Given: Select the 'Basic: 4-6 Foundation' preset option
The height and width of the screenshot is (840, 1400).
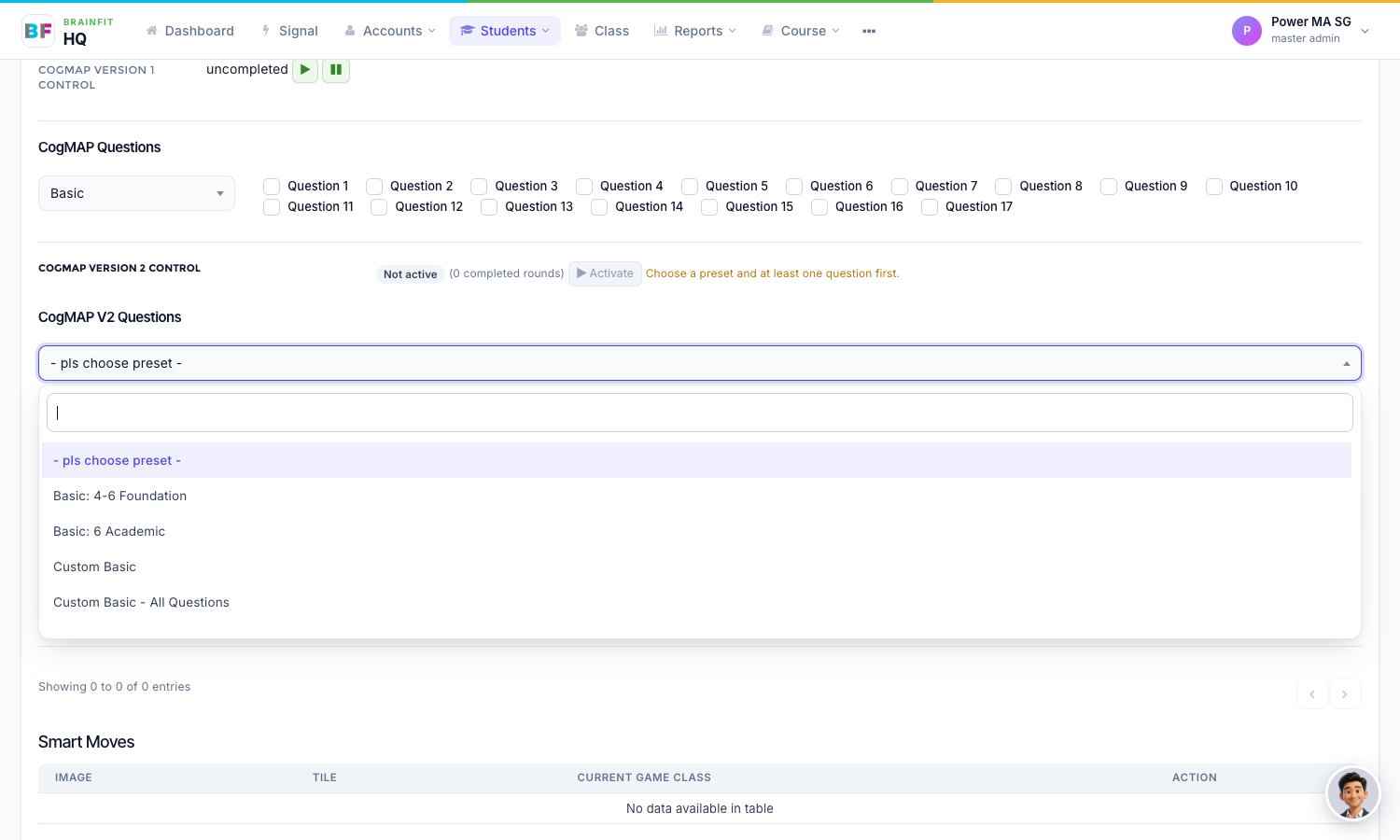Looking at the screenshot, I should (697, 496).
